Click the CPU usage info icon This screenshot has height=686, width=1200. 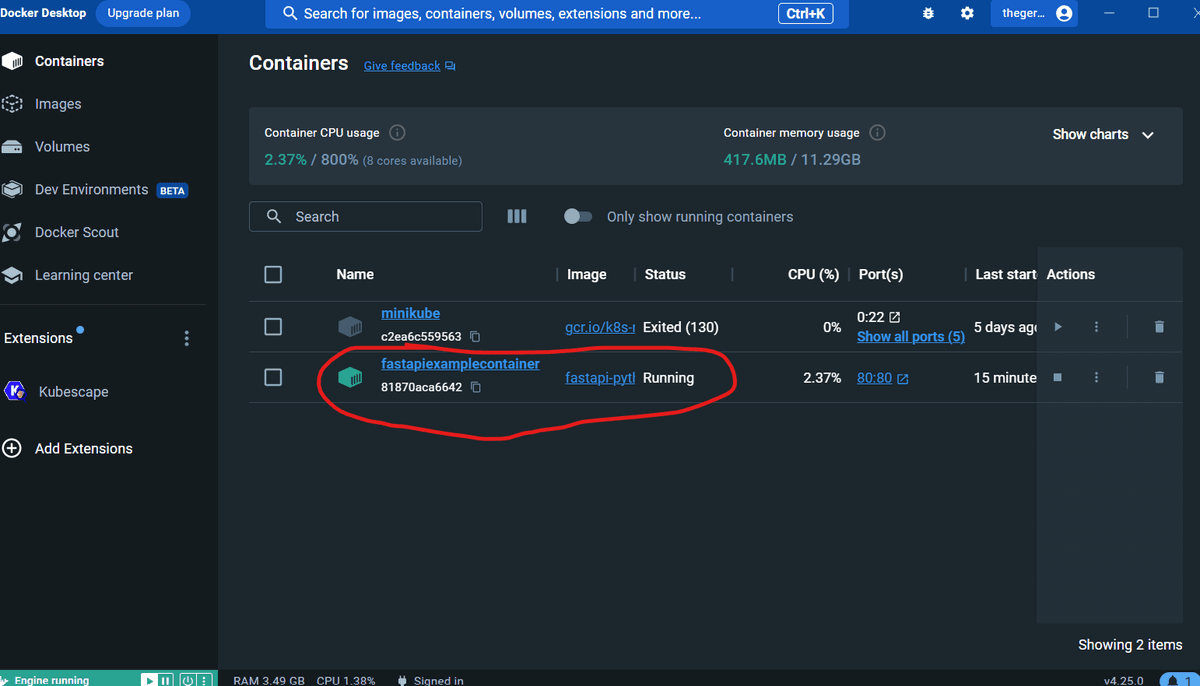point(397,133)
